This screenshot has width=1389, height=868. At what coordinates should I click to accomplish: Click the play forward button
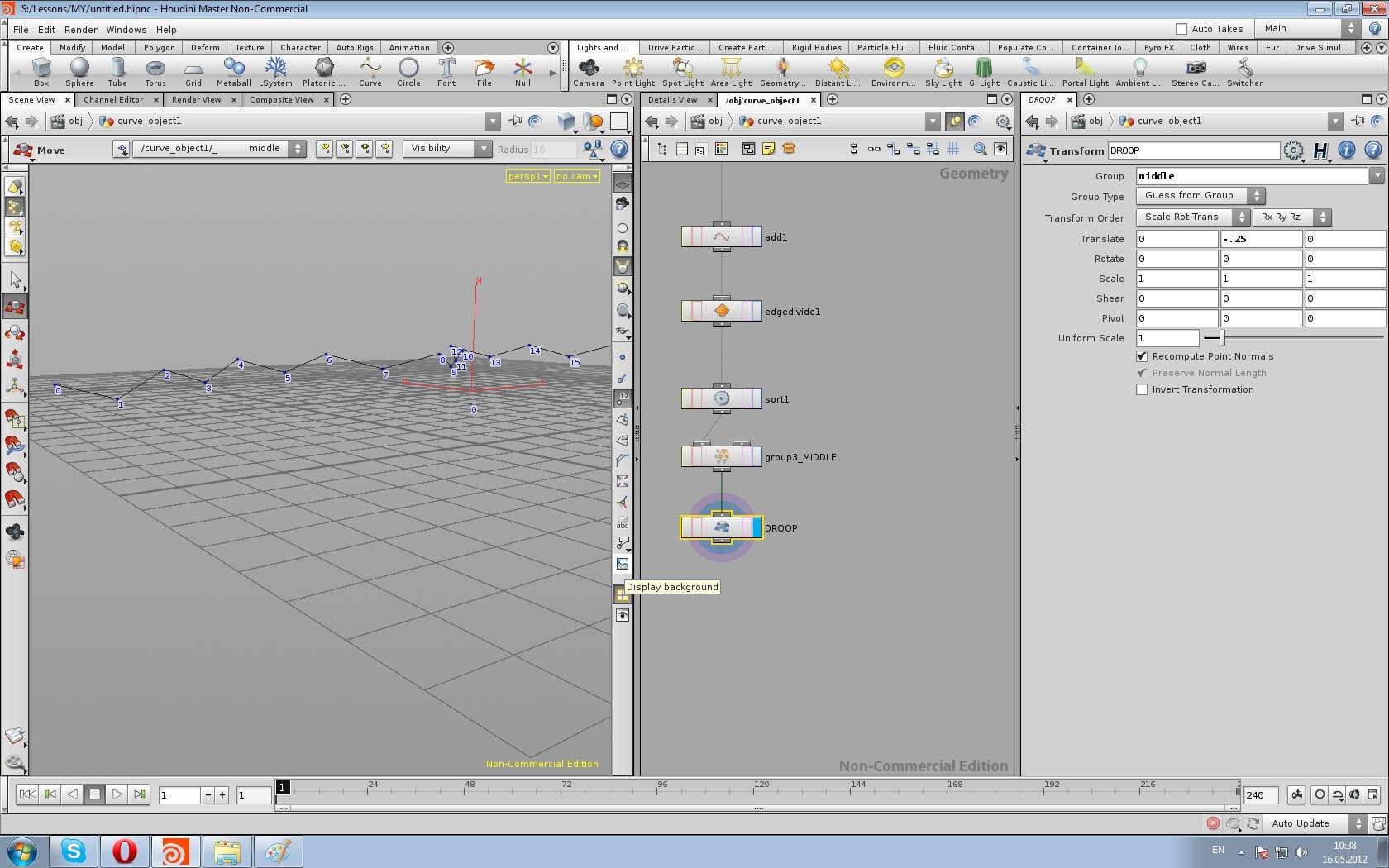point(117,794)
